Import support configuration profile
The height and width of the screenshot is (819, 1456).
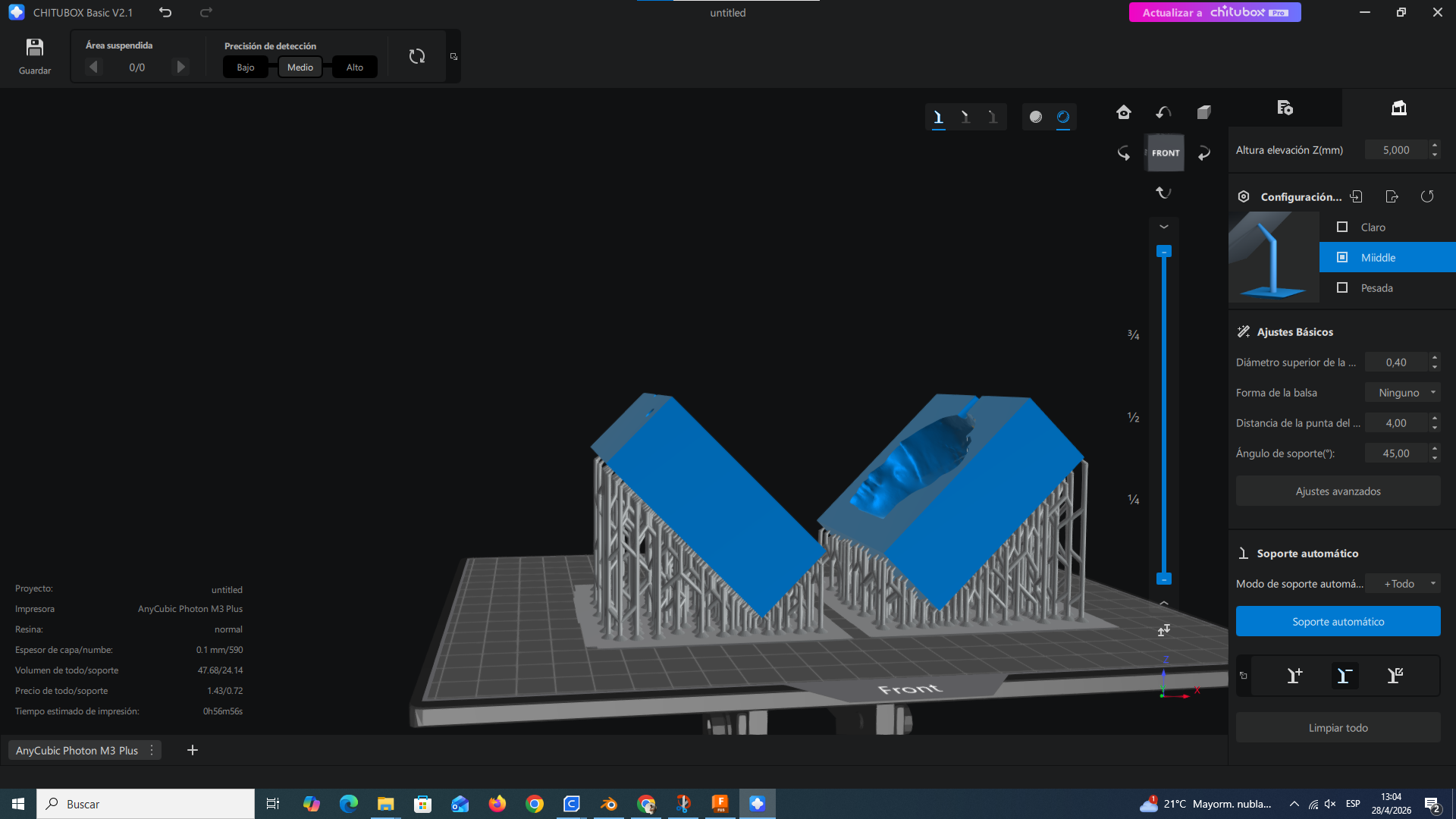coord(1356,196)
